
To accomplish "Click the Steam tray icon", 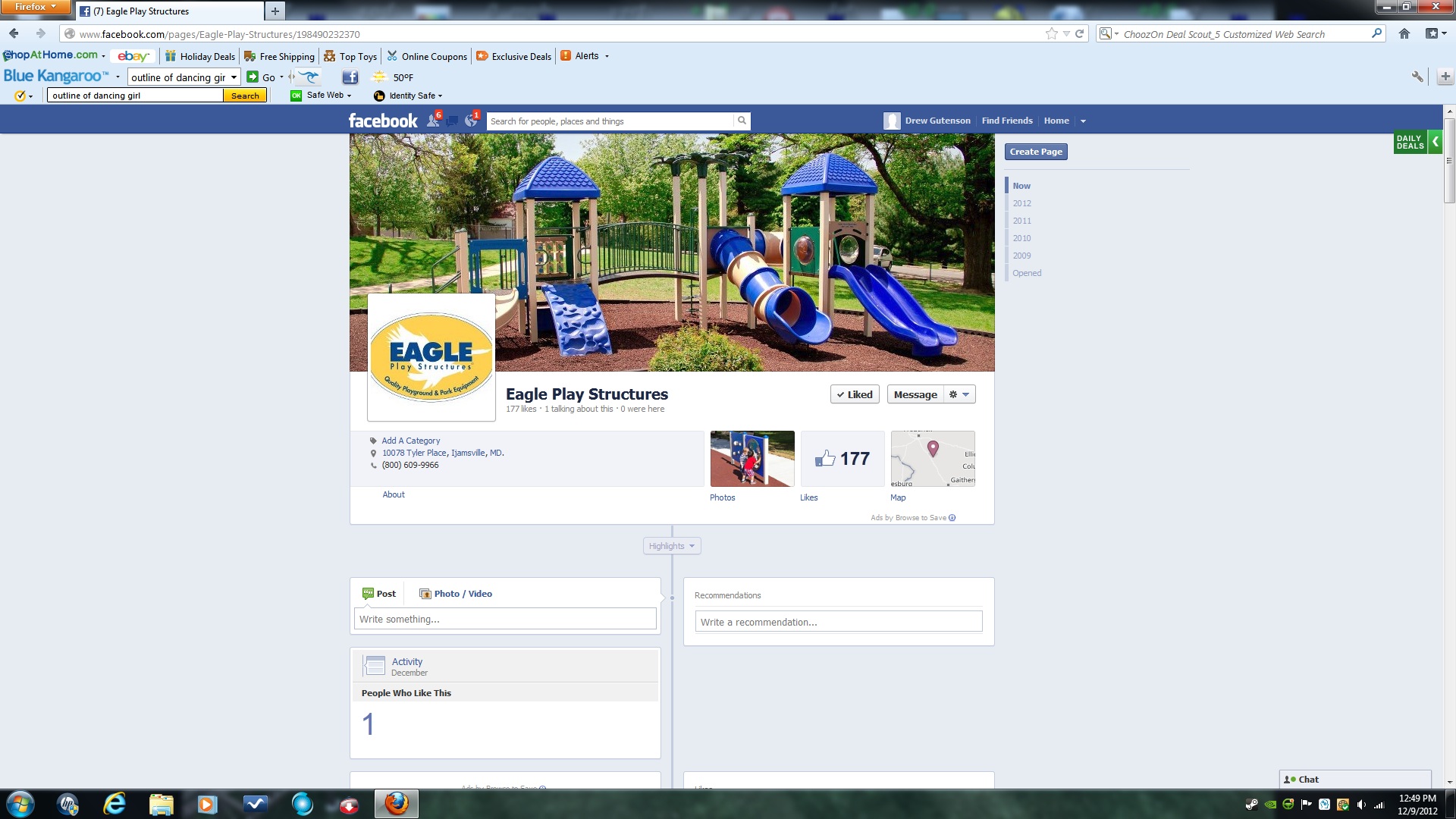I will 1252,805.
